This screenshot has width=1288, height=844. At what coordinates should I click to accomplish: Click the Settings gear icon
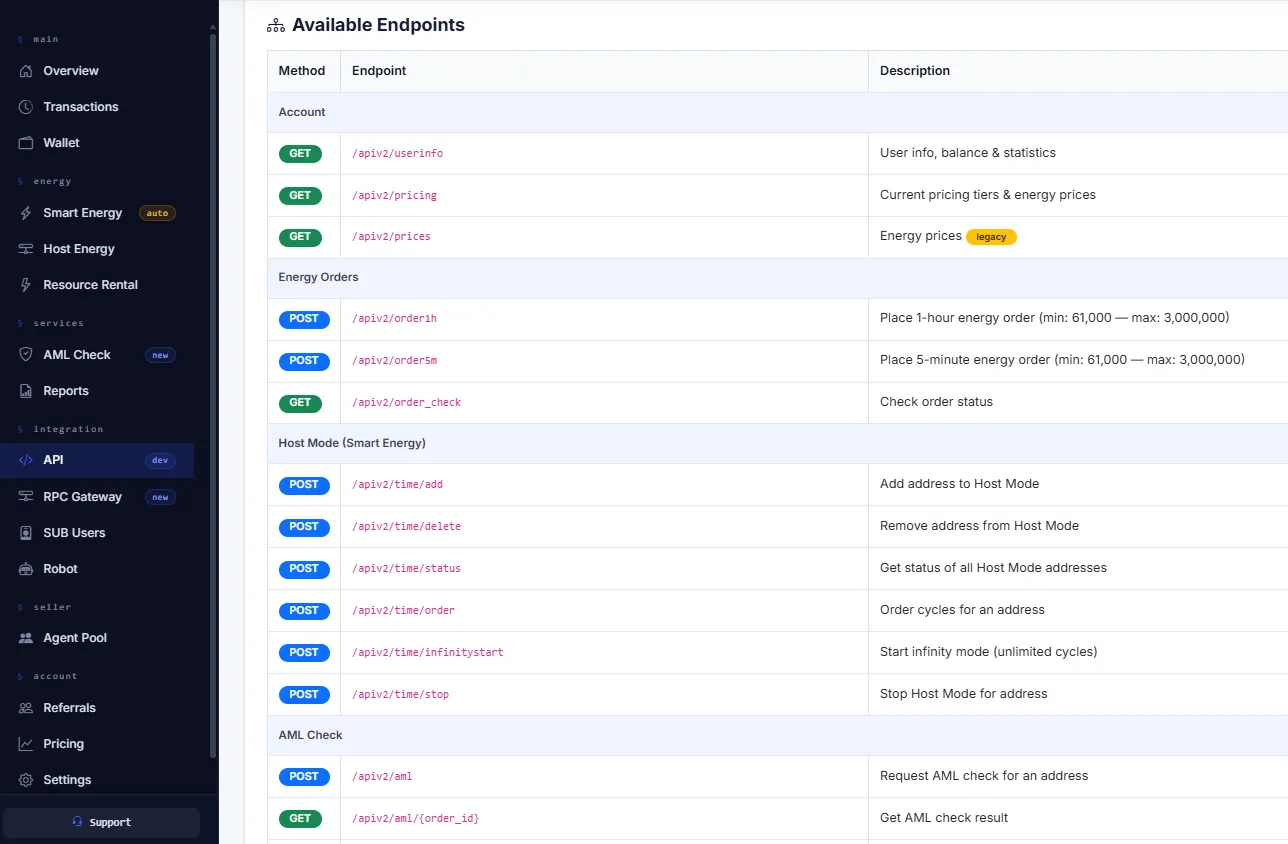[x=26, y=780]
